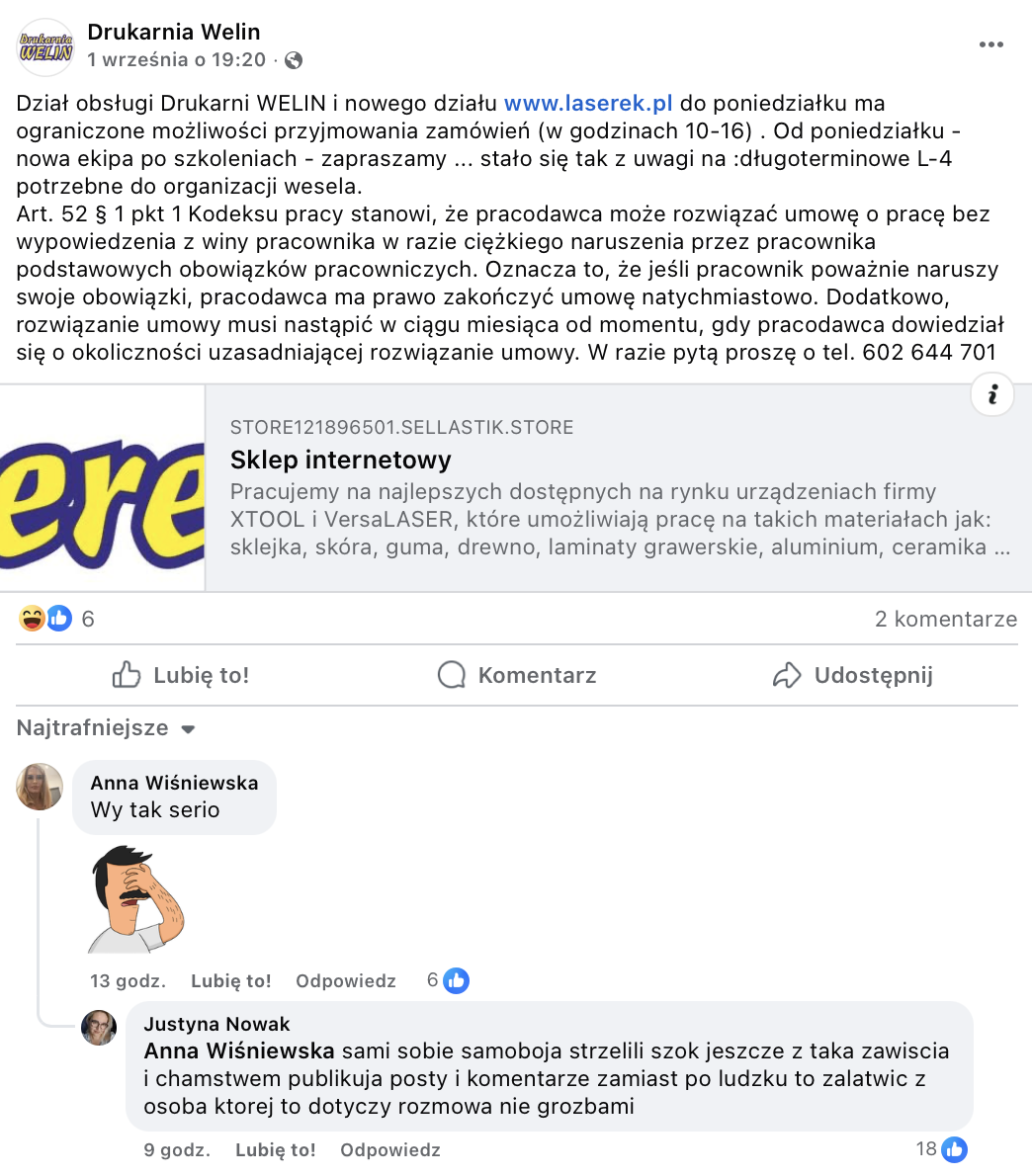Click the info icon on link preview
Screen dimensions: 1032x1176
[992, 394]
